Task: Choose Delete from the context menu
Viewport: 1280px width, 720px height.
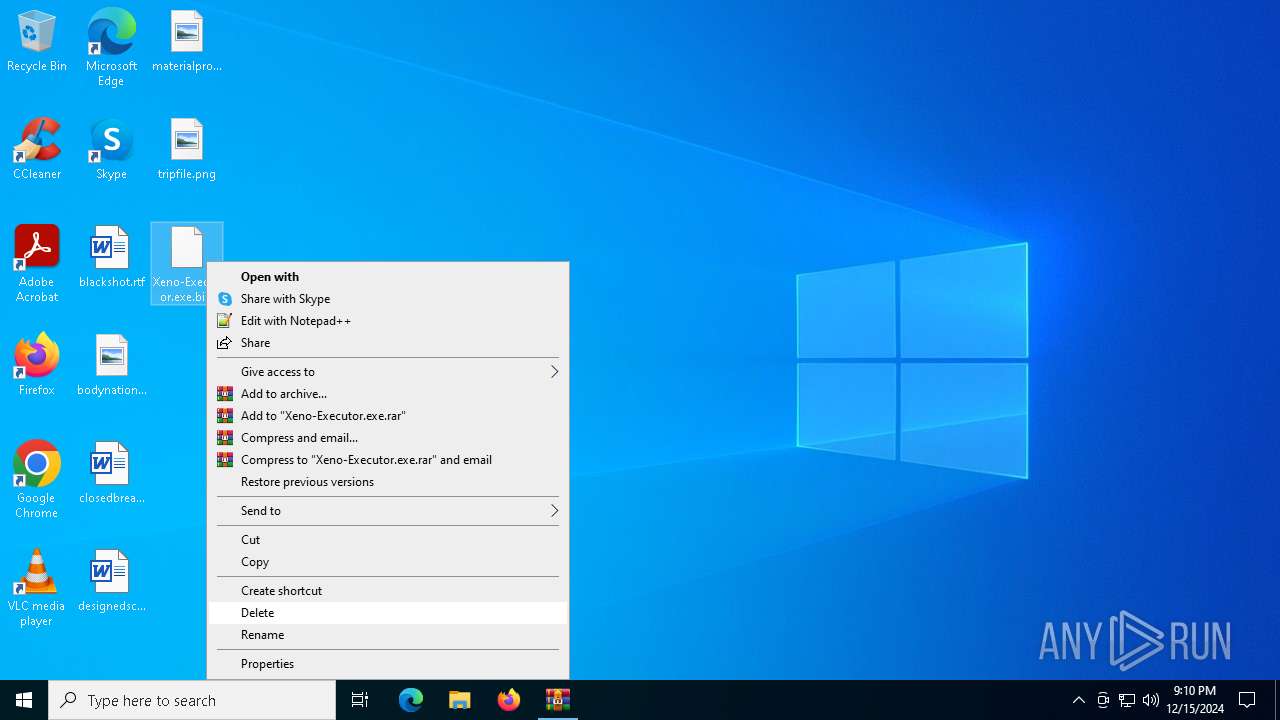Action: [x=388, y=613]
